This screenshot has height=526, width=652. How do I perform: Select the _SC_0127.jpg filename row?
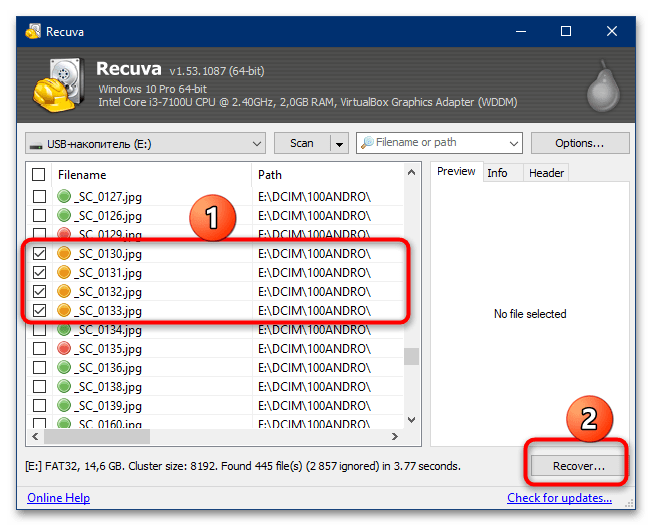[x=108, y=197]
